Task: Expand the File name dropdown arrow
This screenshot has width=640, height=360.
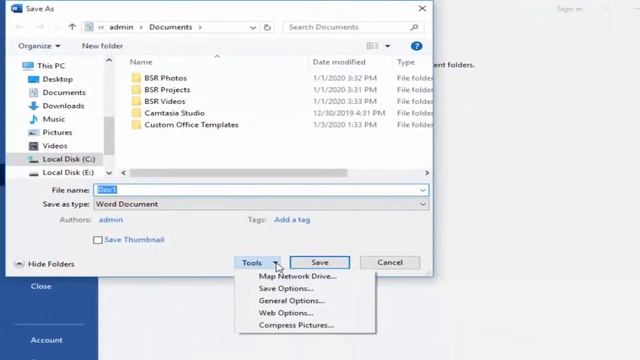Action: click(x=422, y=190)
